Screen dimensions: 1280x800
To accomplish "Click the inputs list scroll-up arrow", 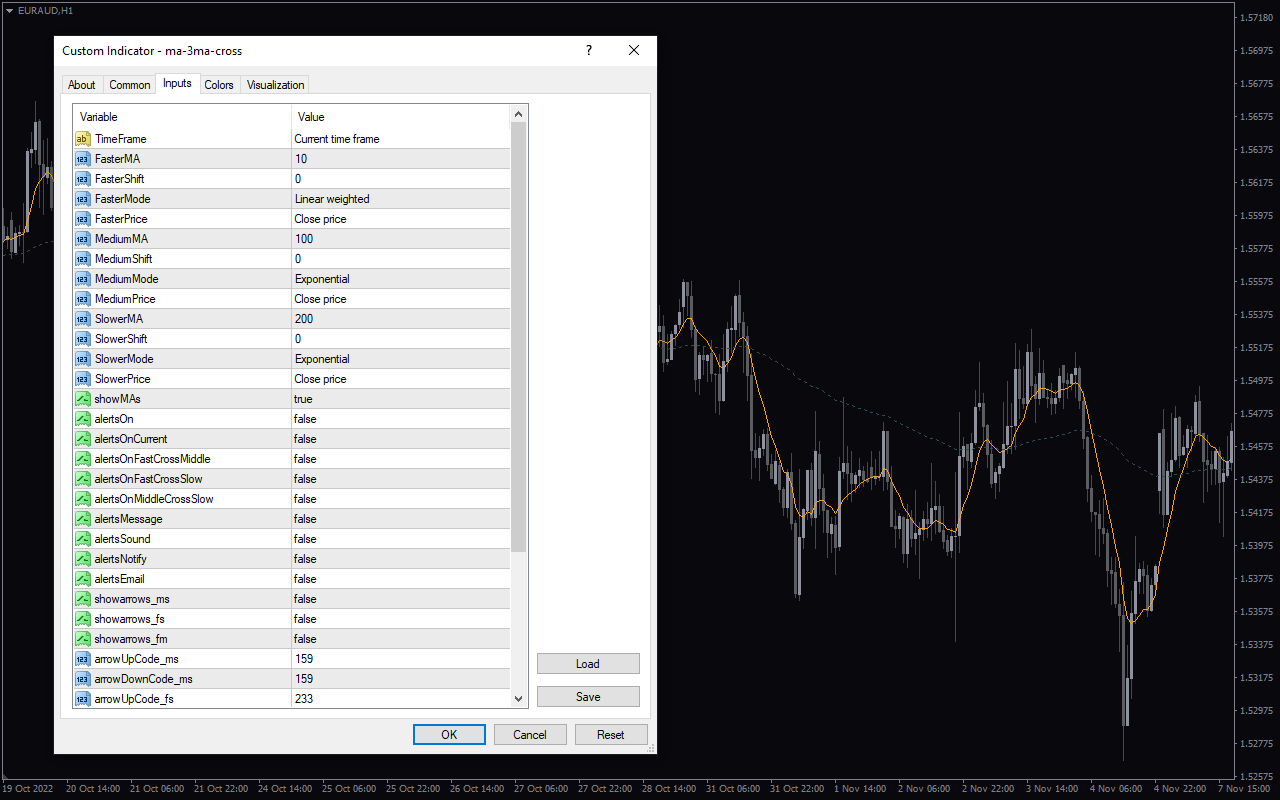I will (x=518, y=115).
